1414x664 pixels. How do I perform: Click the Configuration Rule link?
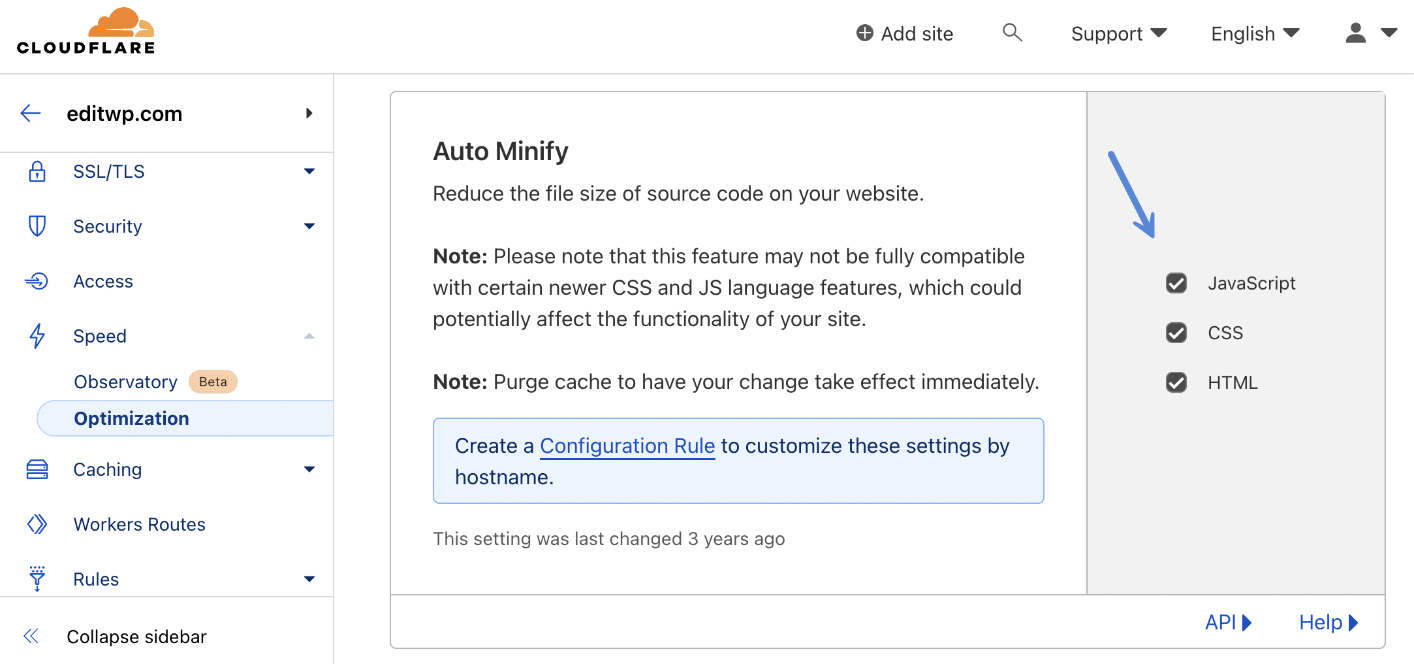[627, 446]
